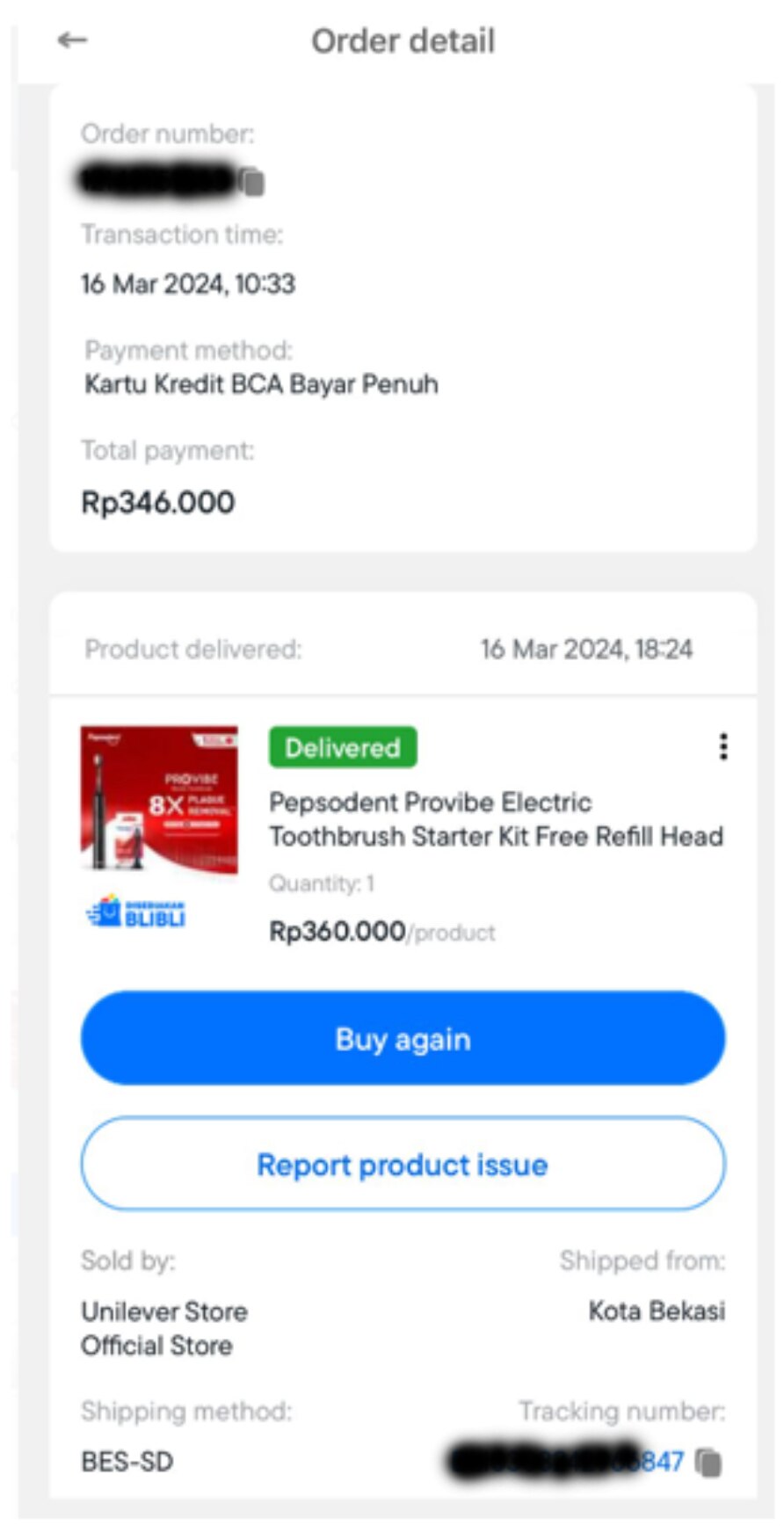
Task: Tap the Blibli fulfilled badge icon
Action: pos(136,912)
